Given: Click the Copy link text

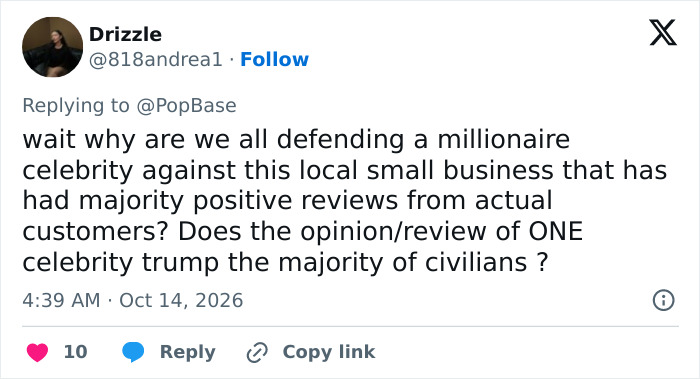Looking at the screenshot, I should (x=329, y=352).
